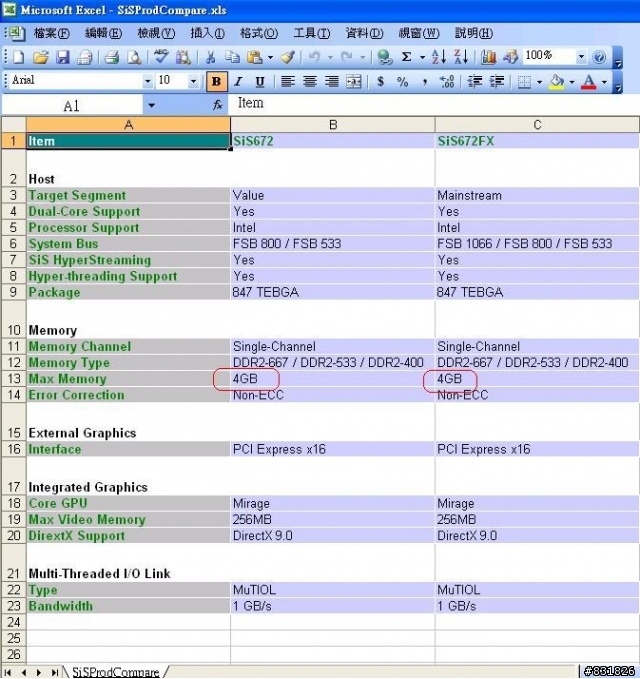Open the 資料(D) menu
Viewport: 640px width, 679px height.
[x=364, y=33]
